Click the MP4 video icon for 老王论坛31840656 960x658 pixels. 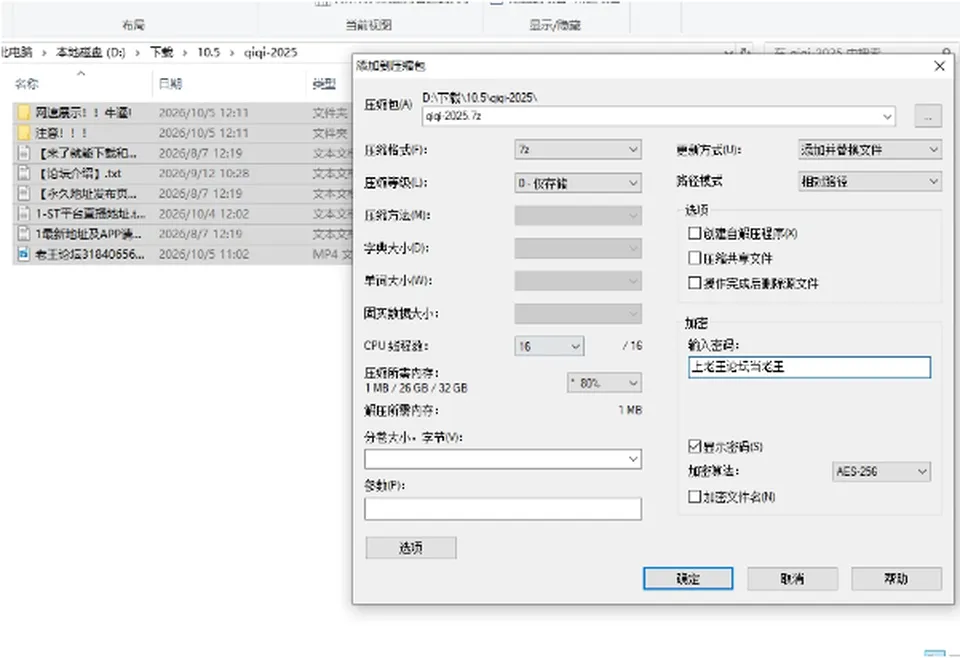24,254
